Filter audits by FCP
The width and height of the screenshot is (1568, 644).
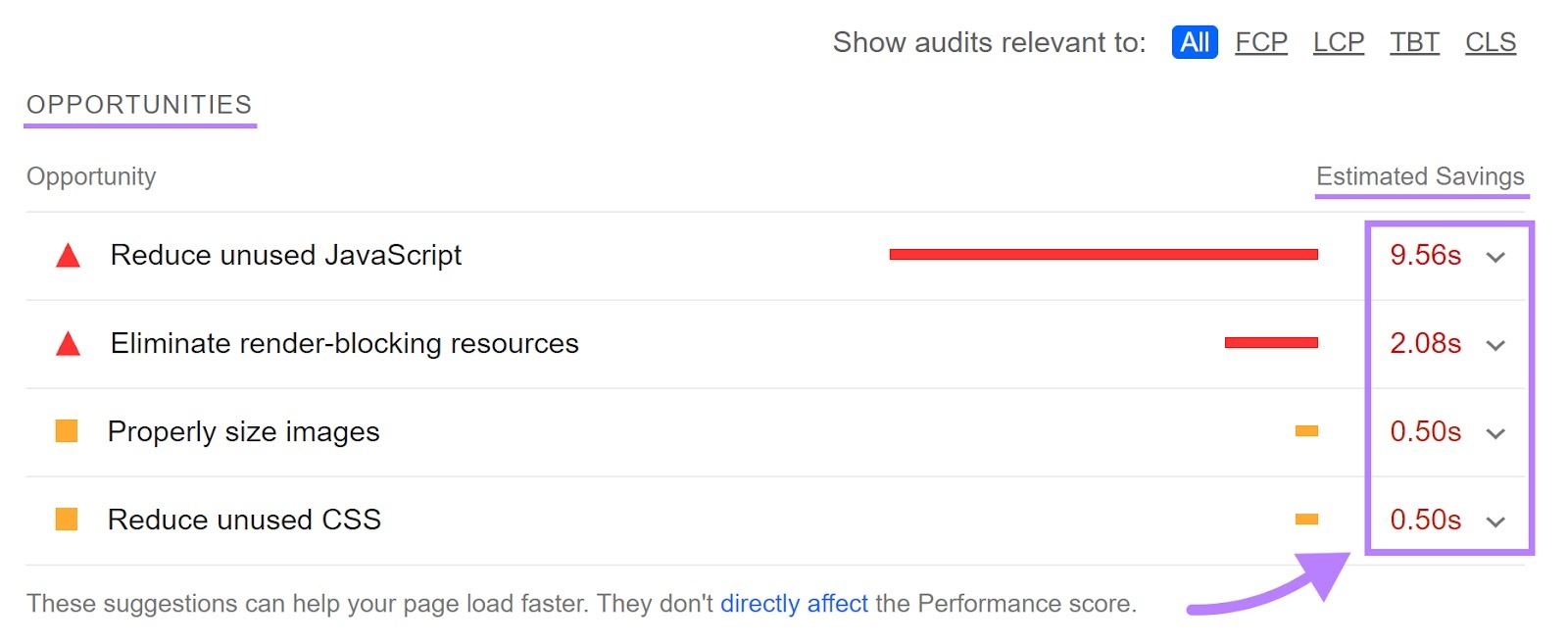tap(1261, 42)
